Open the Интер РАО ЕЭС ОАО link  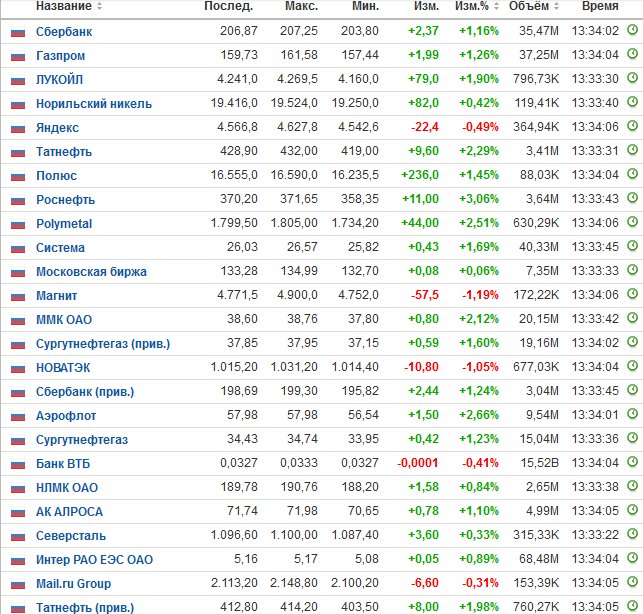(x=94, y=559)
